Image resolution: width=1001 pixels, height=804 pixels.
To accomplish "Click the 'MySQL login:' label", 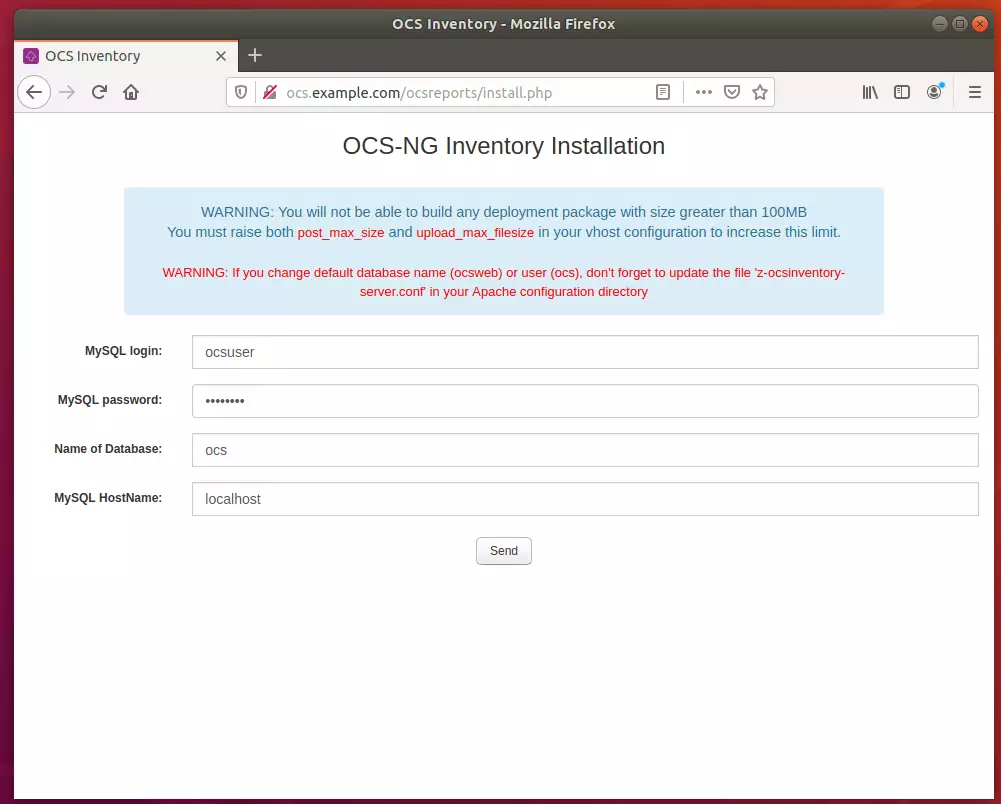I will 123,351.
